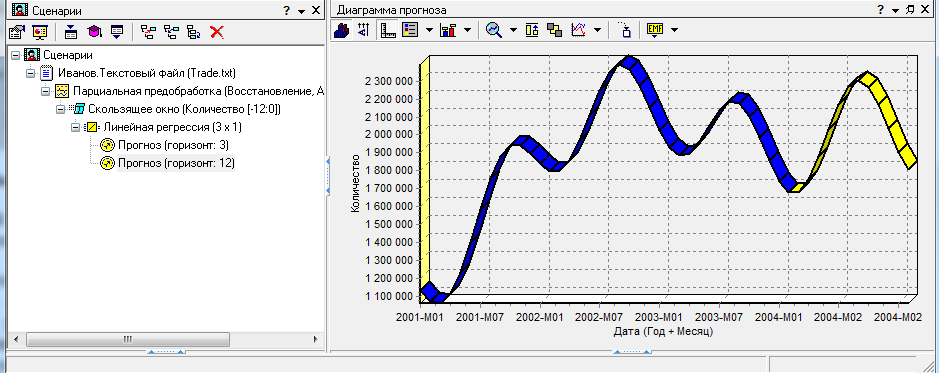Collapse the Линейная регрессия node
Image resolution: width=939 pixels, height=373 pixels.
pyautogui.click(x=75, y=128)
